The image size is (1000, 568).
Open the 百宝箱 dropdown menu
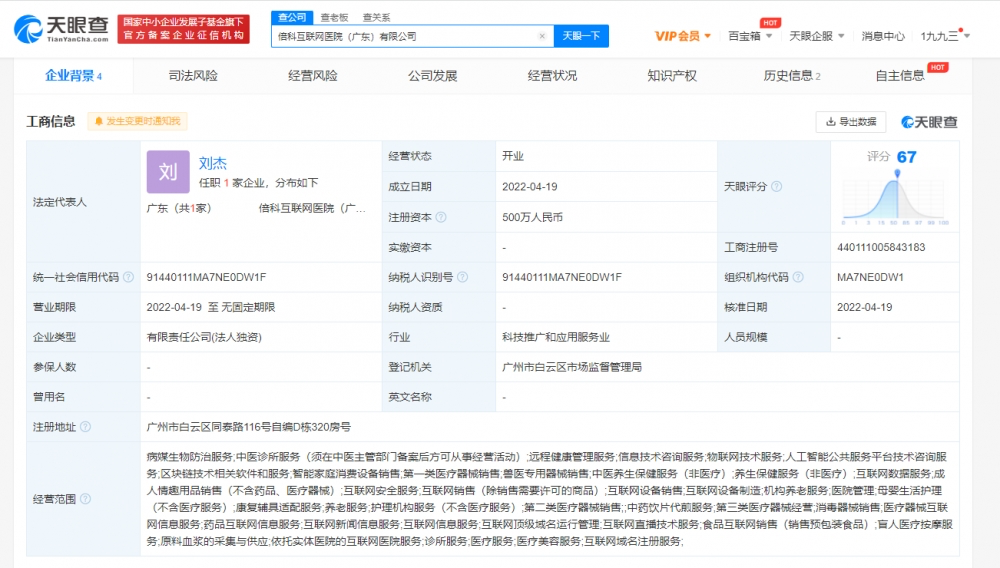(x=750, y=36)
